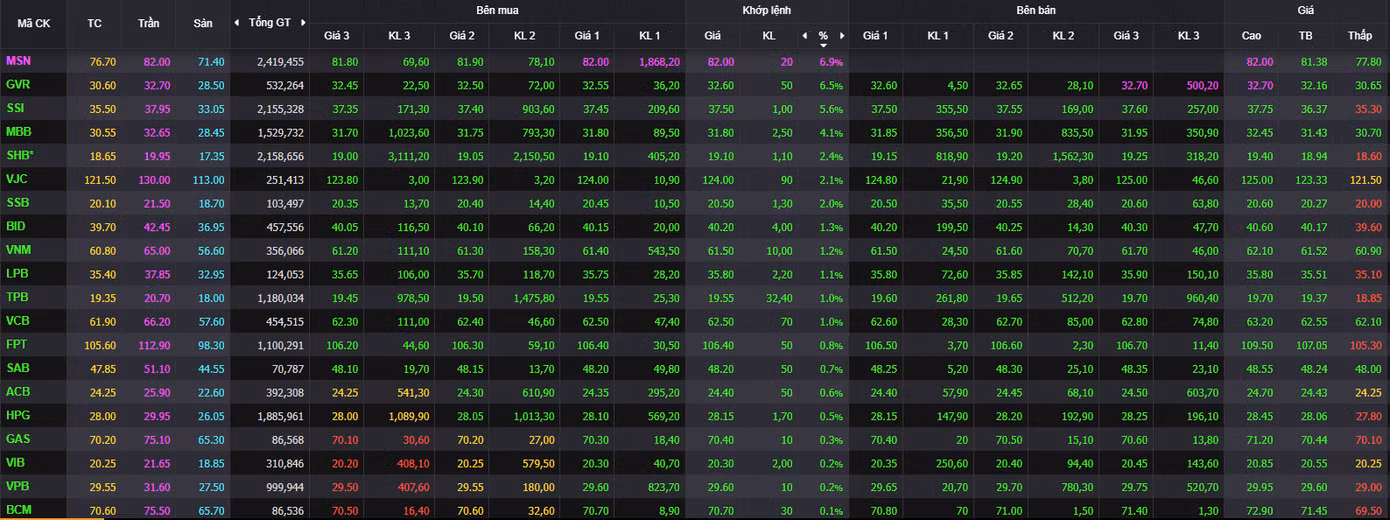Click the Khớp lệnh group header
The image size is (1390, 520).
pyautogui.click(x=766, y=10)
